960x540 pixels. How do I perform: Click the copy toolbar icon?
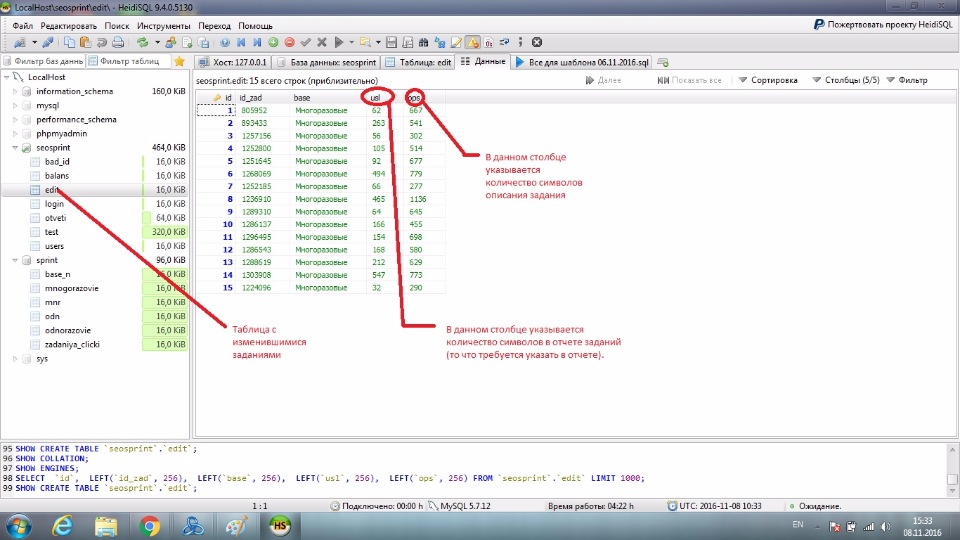69,42
